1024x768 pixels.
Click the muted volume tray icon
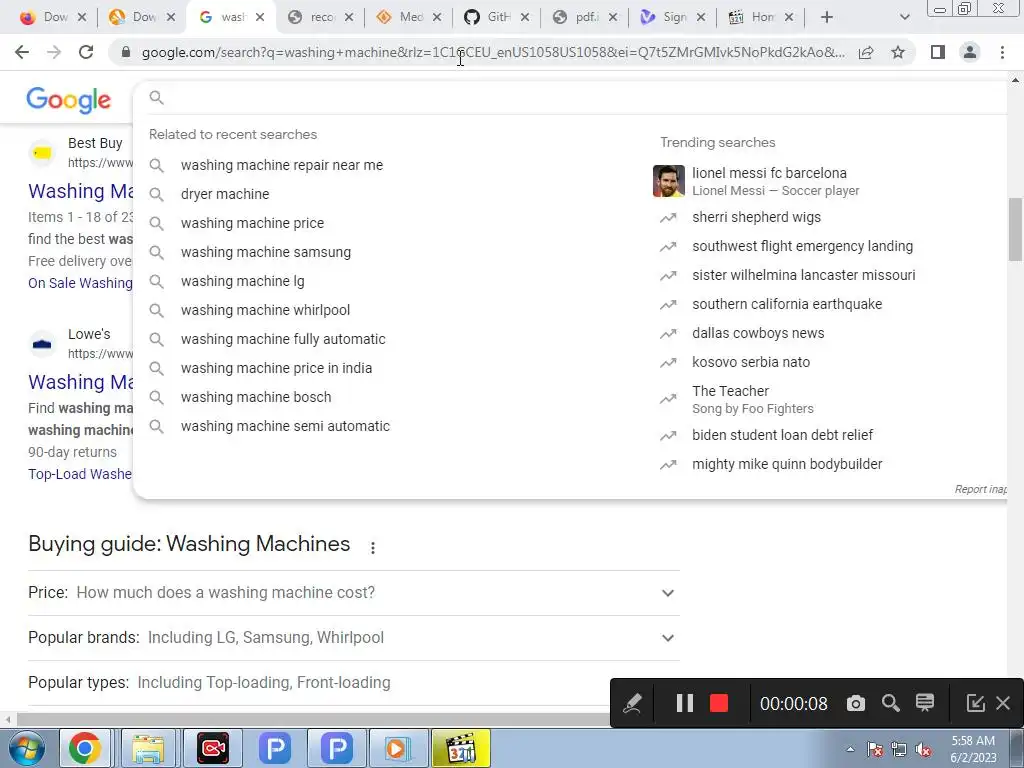[923, 750]
